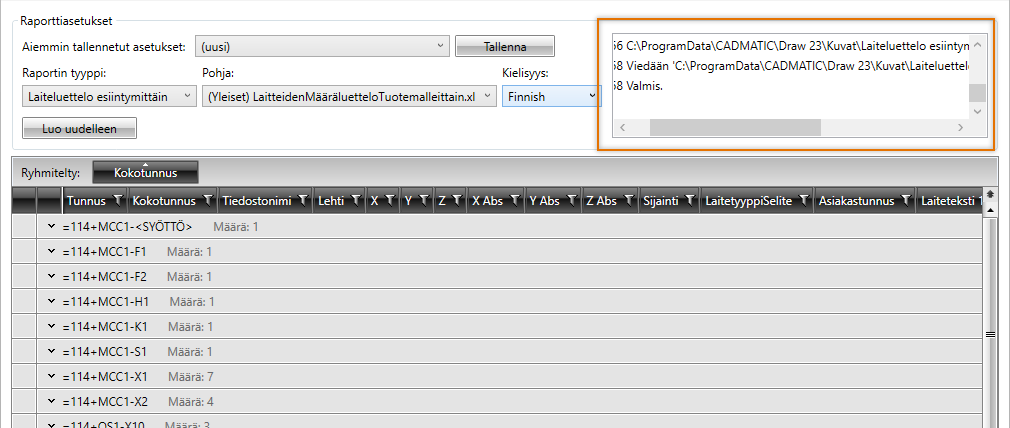Expand the =114+MCC1-X1 group
This screenshot has width=1010, height=428.
tap(51, 377)
